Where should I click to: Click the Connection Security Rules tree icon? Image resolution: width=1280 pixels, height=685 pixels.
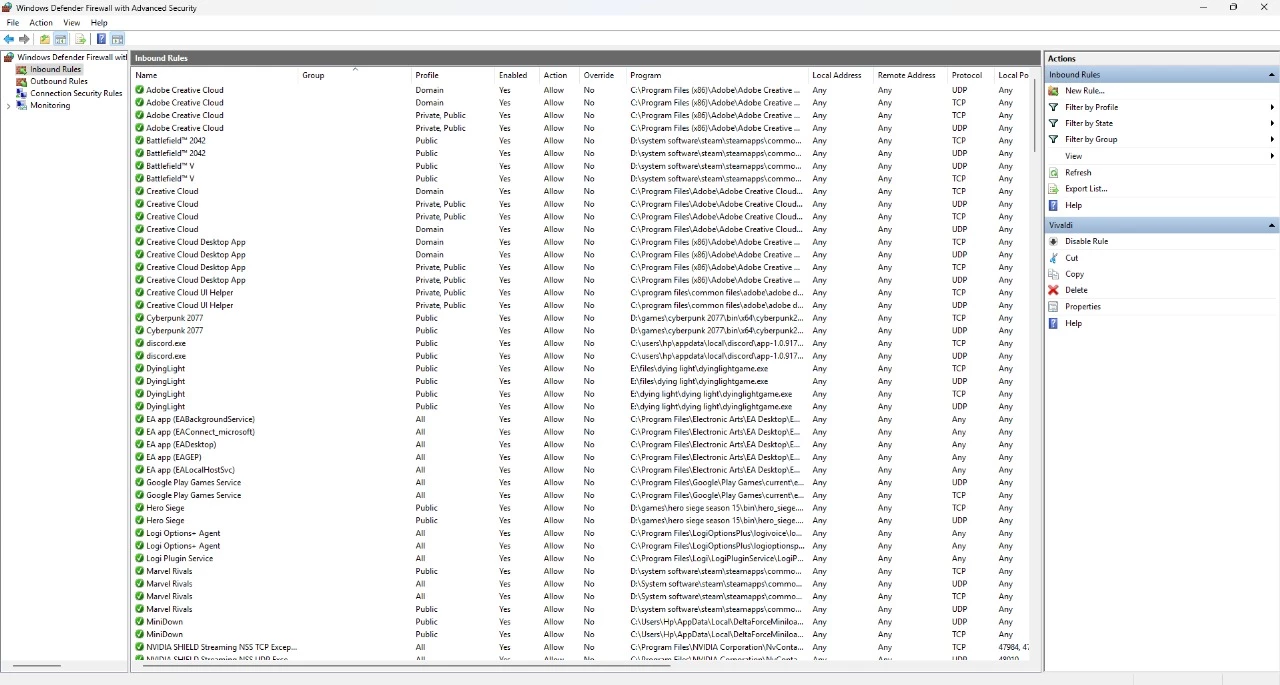click(x=22, y=93)
